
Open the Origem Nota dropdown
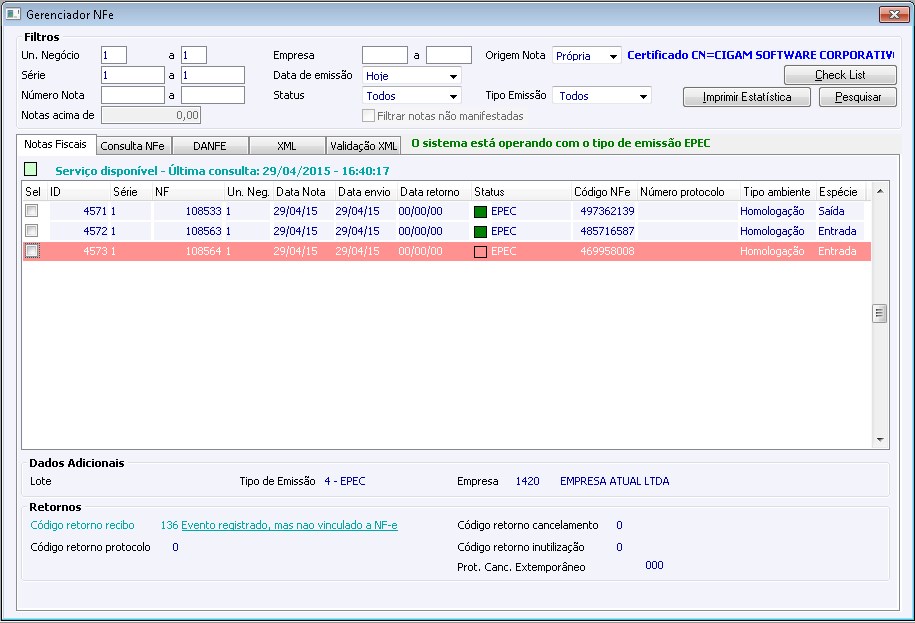[x=613, y=56]
